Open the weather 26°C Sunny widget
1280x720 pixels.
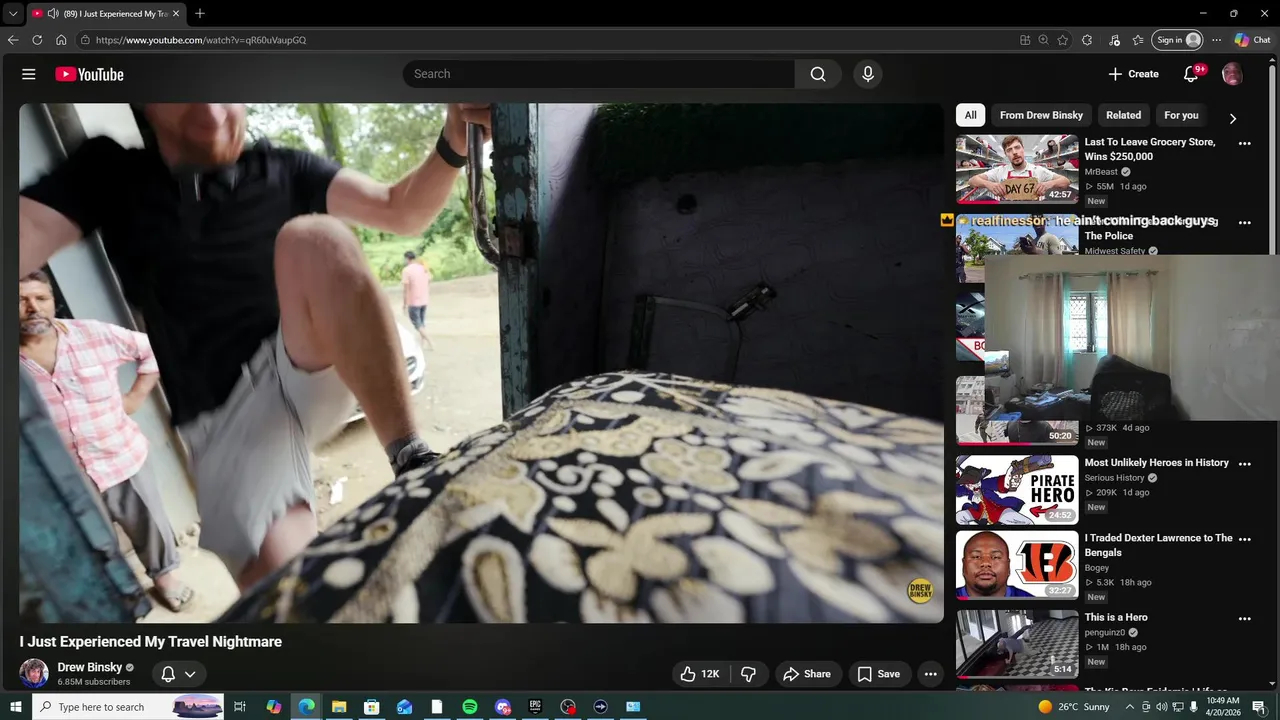click(1074, 707)
